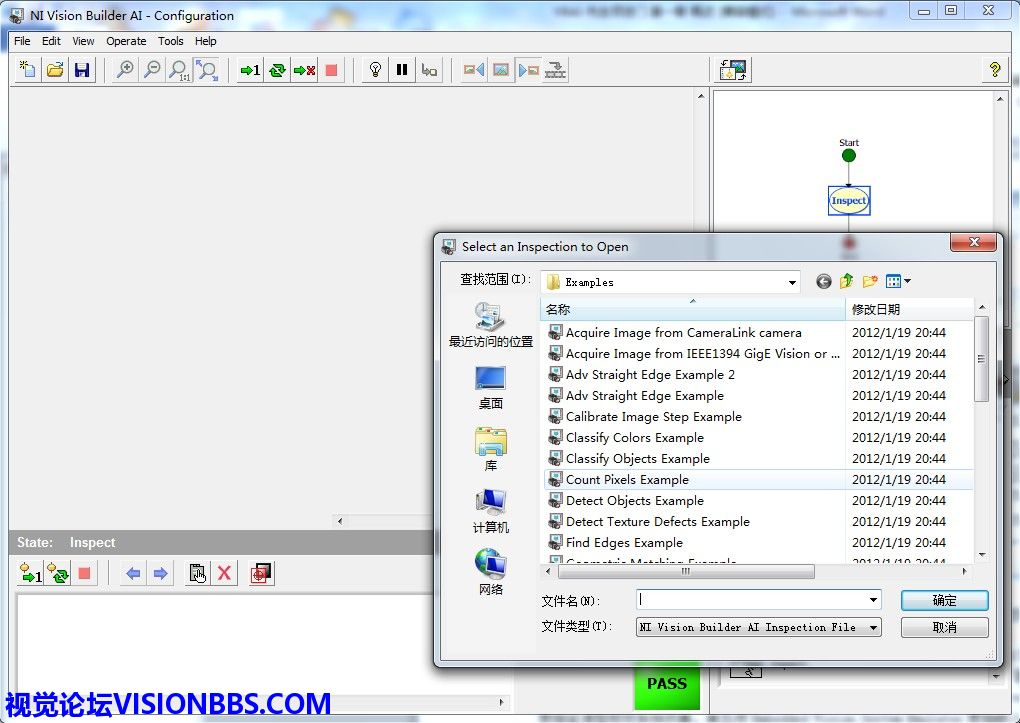Screen dimensions: 1020x723
Task: Expand the Examples look-in folder dropdown
Action: click(x=792, y=283)
